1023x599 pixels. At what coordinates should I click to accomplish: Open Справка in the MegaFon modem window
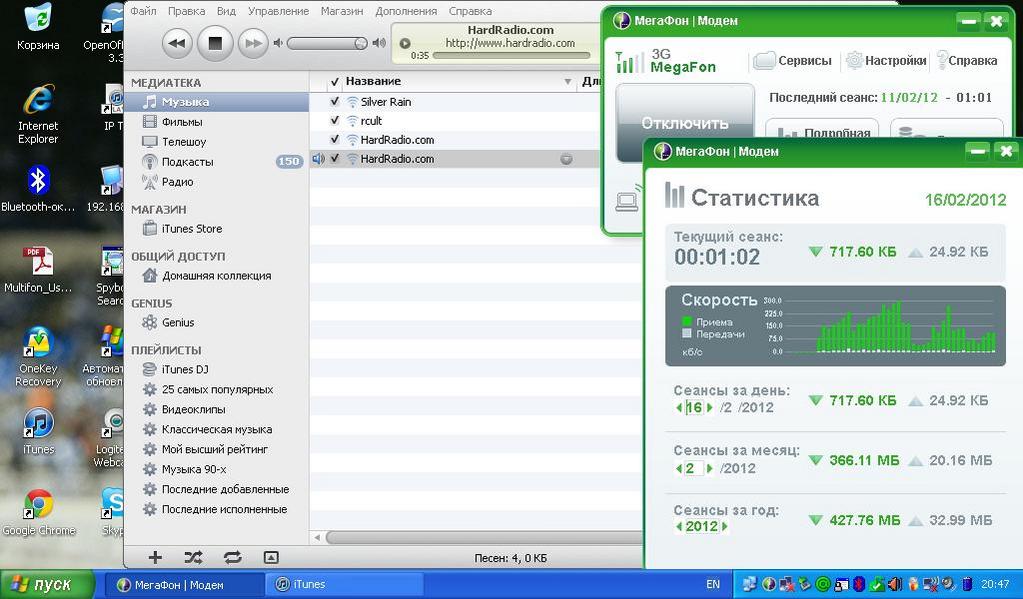pyautogui.click(x=967, y=61)
